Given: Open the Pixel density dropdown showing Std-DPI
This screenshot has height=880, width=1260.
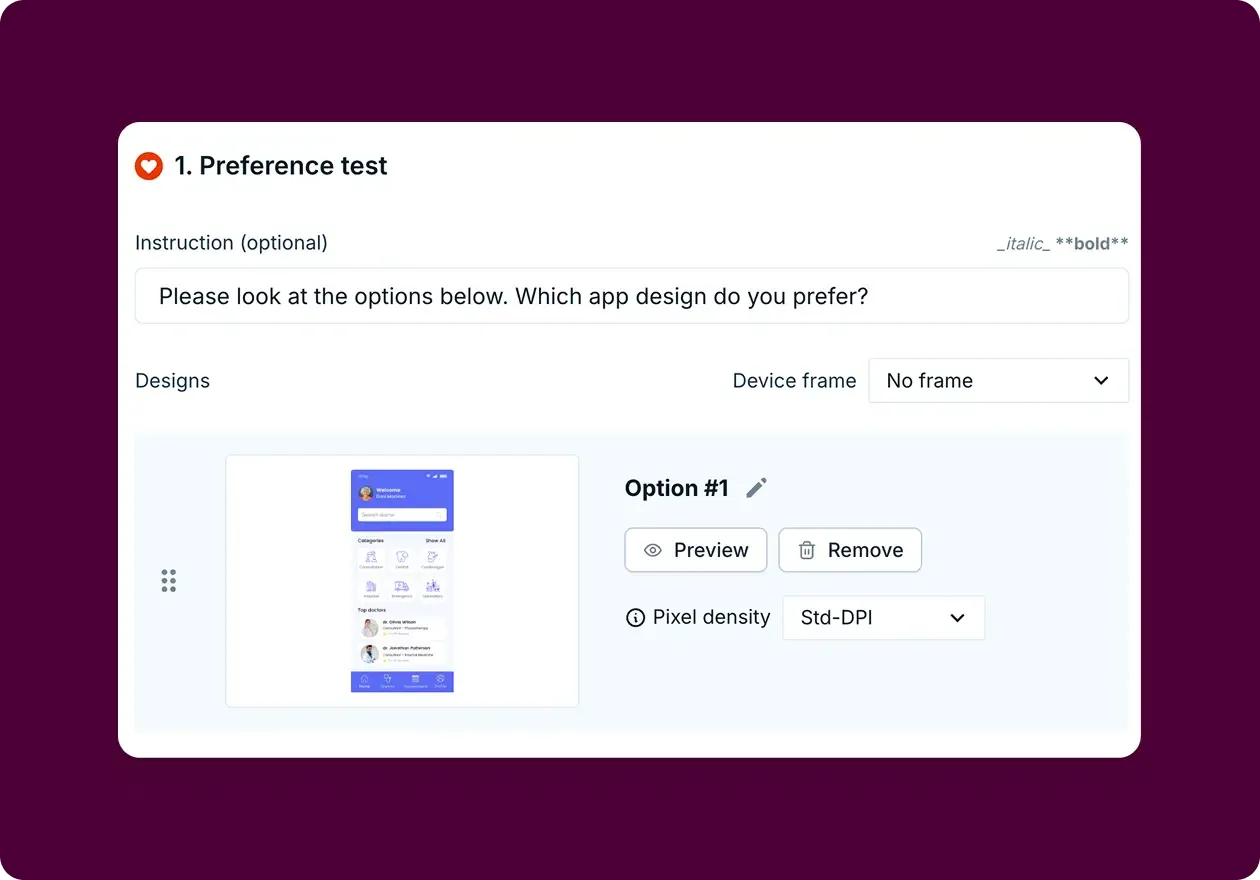Looking at the screenshot, I should click(x=883, y=618).
